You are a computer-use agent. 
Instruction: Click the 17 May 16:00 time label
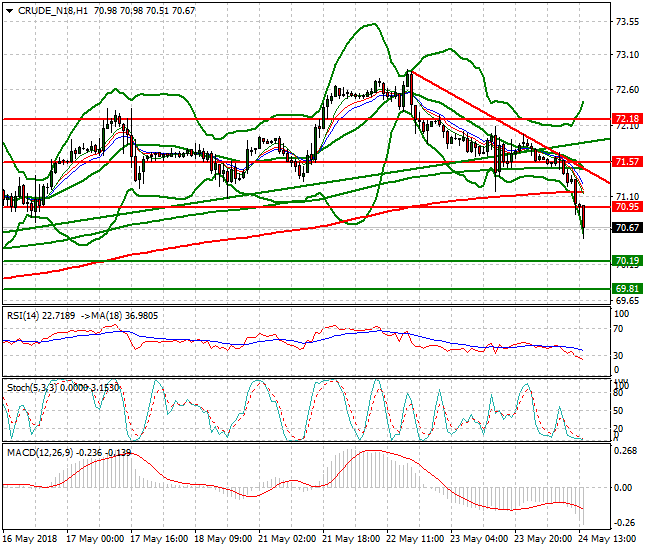pos(159,539)
